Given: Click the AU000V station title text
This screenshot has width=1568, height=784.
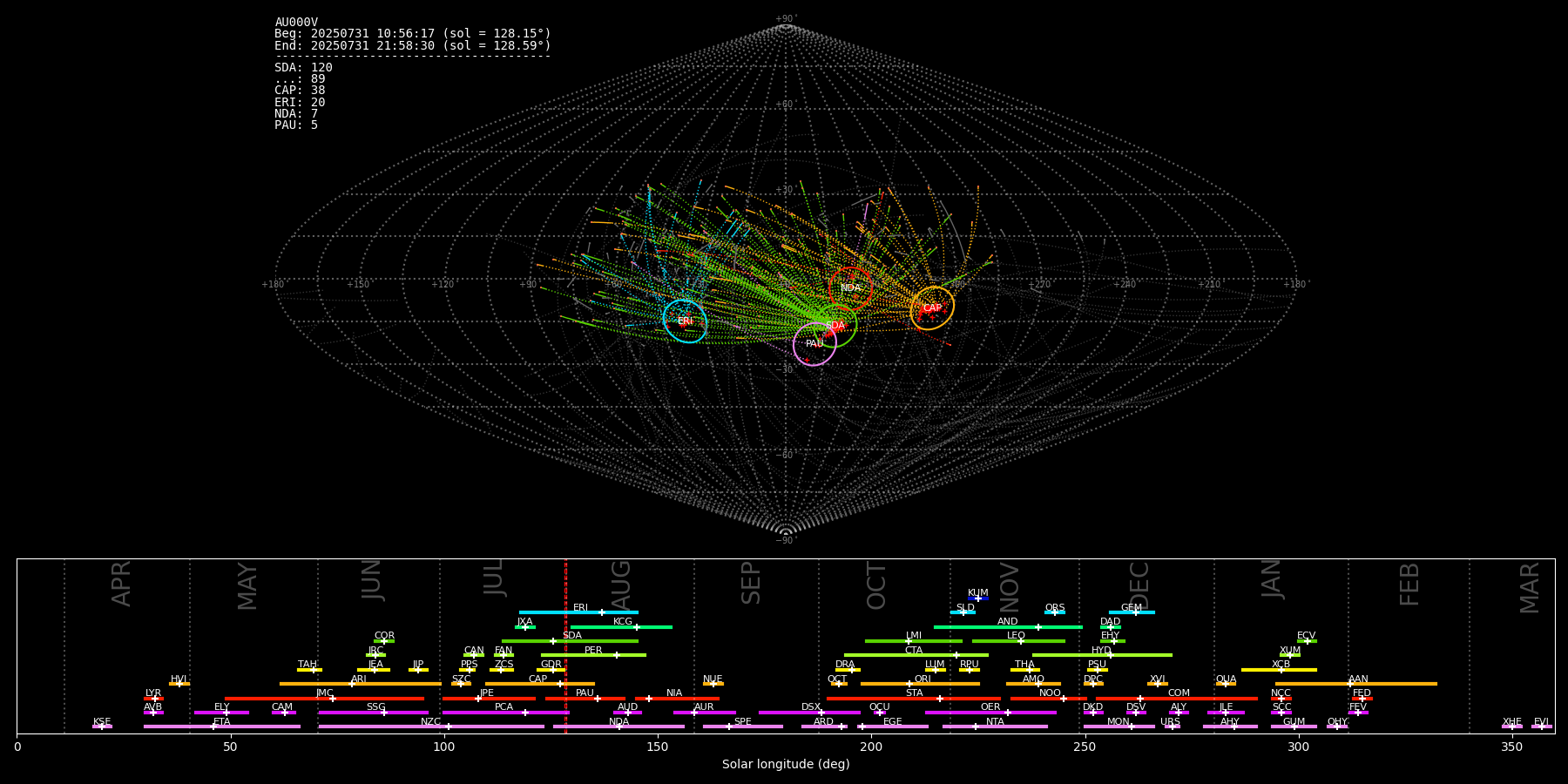Looking at the screenshot, I should 296,23.
